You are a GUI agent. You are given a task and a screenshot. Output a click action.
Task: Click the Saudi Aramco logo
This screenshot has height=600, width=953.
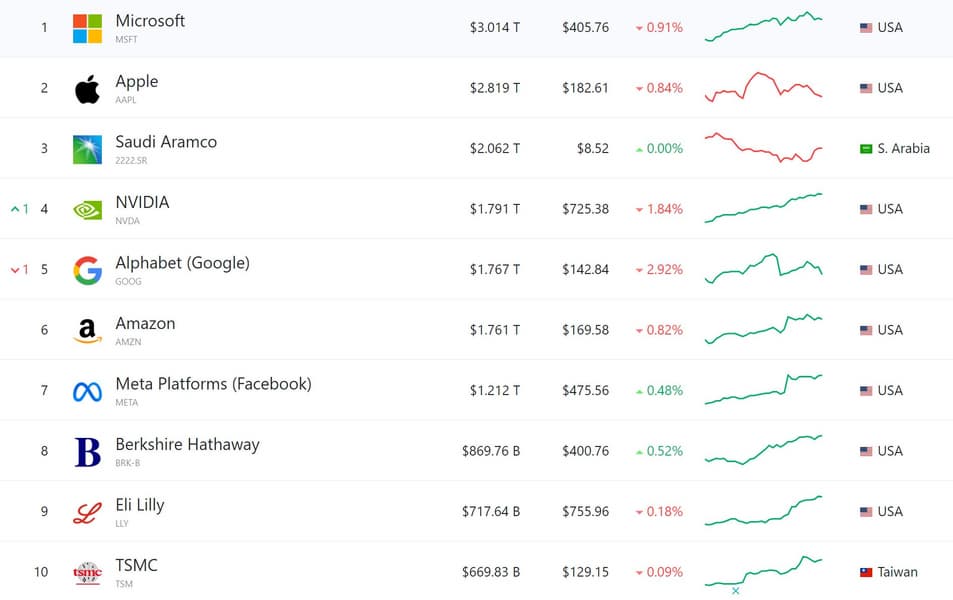(87, 149)
